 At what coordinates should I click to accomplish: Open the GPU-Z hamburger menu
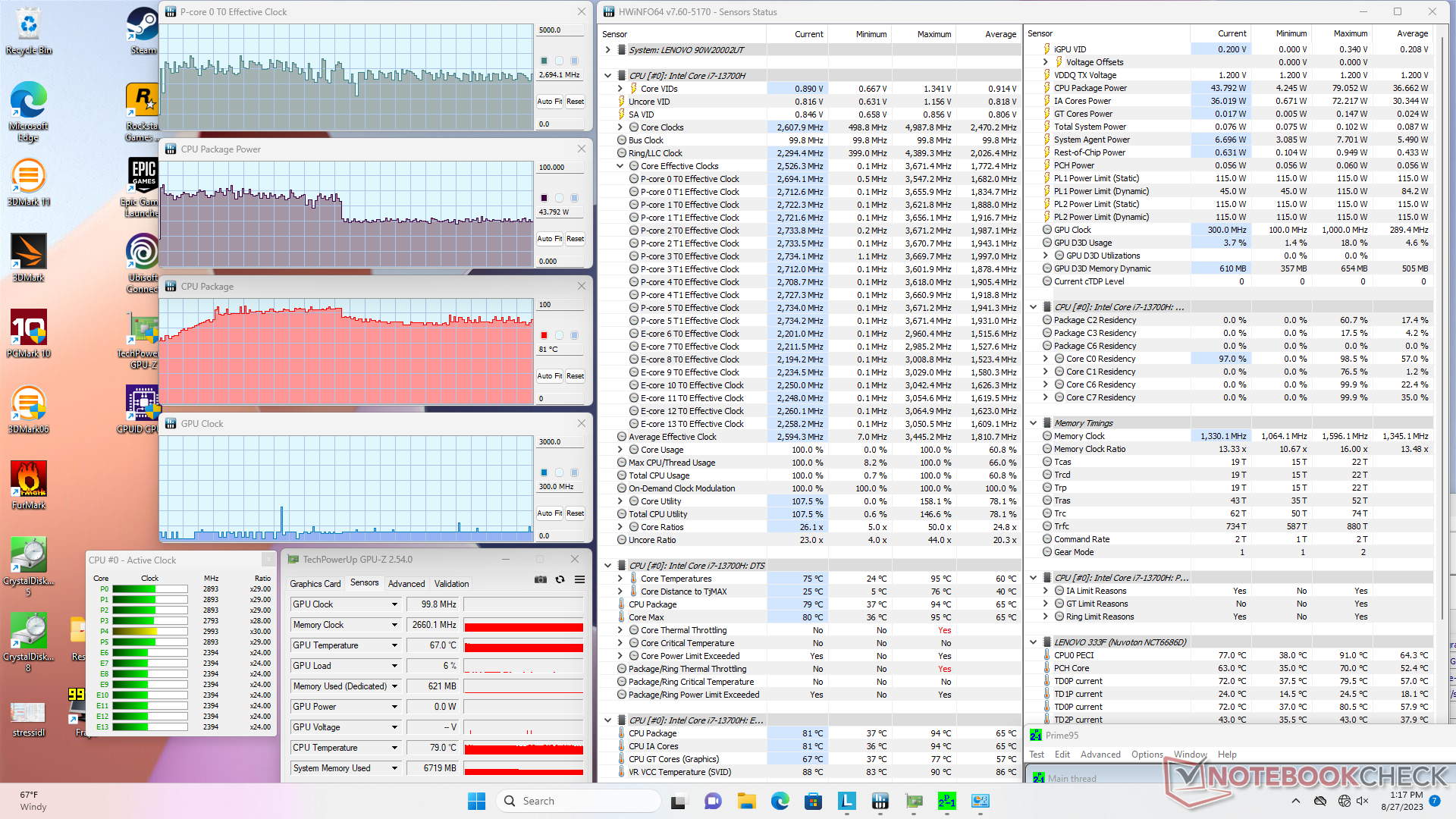[x=579, y=579]
